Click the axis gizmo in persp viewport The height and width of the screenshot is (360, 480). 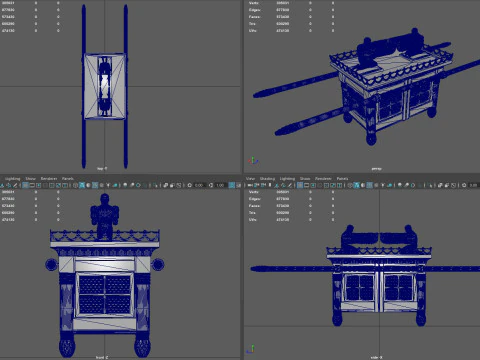point(253,161)
